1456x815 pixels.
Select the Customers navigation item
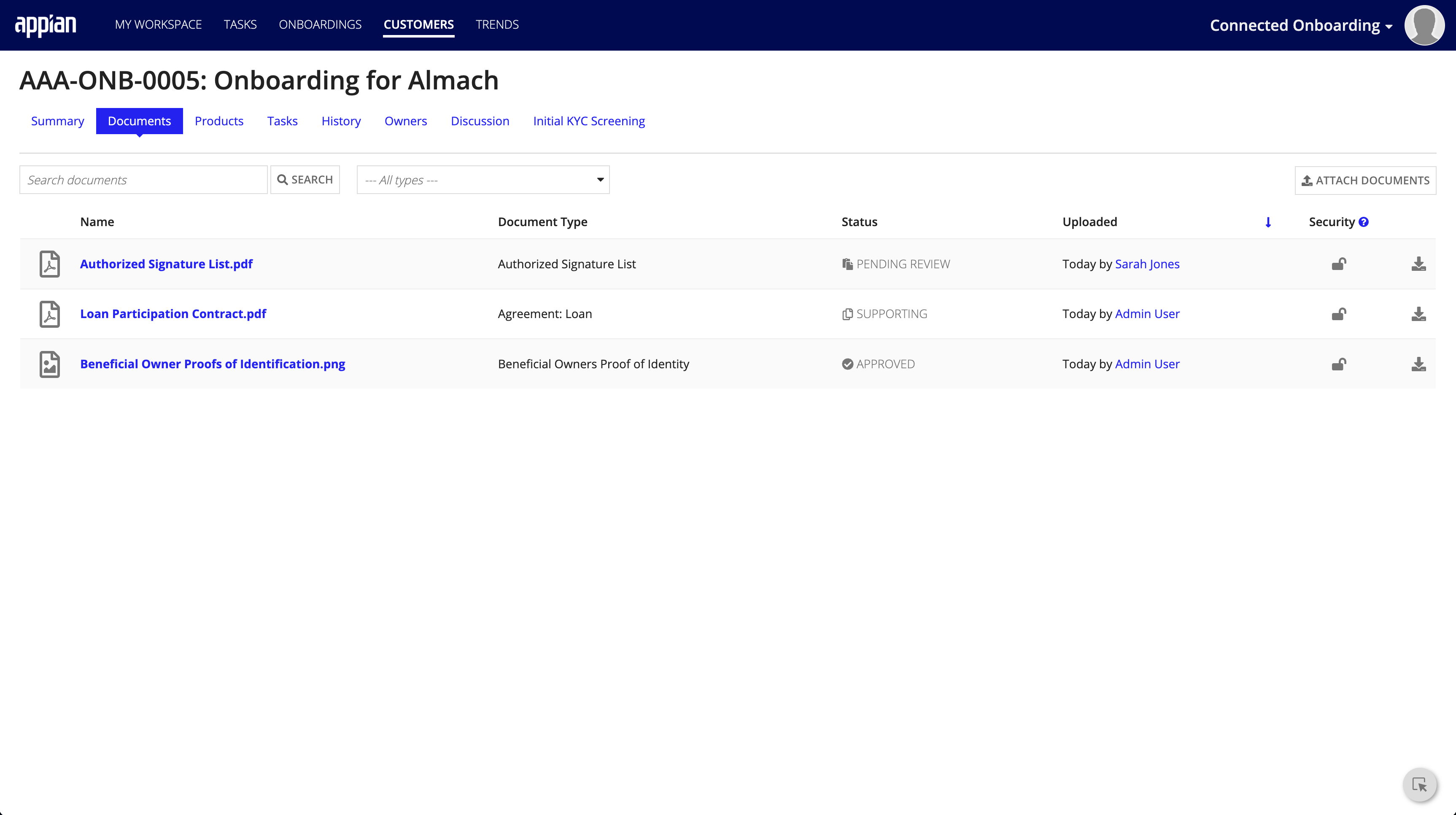click(419, 24)
